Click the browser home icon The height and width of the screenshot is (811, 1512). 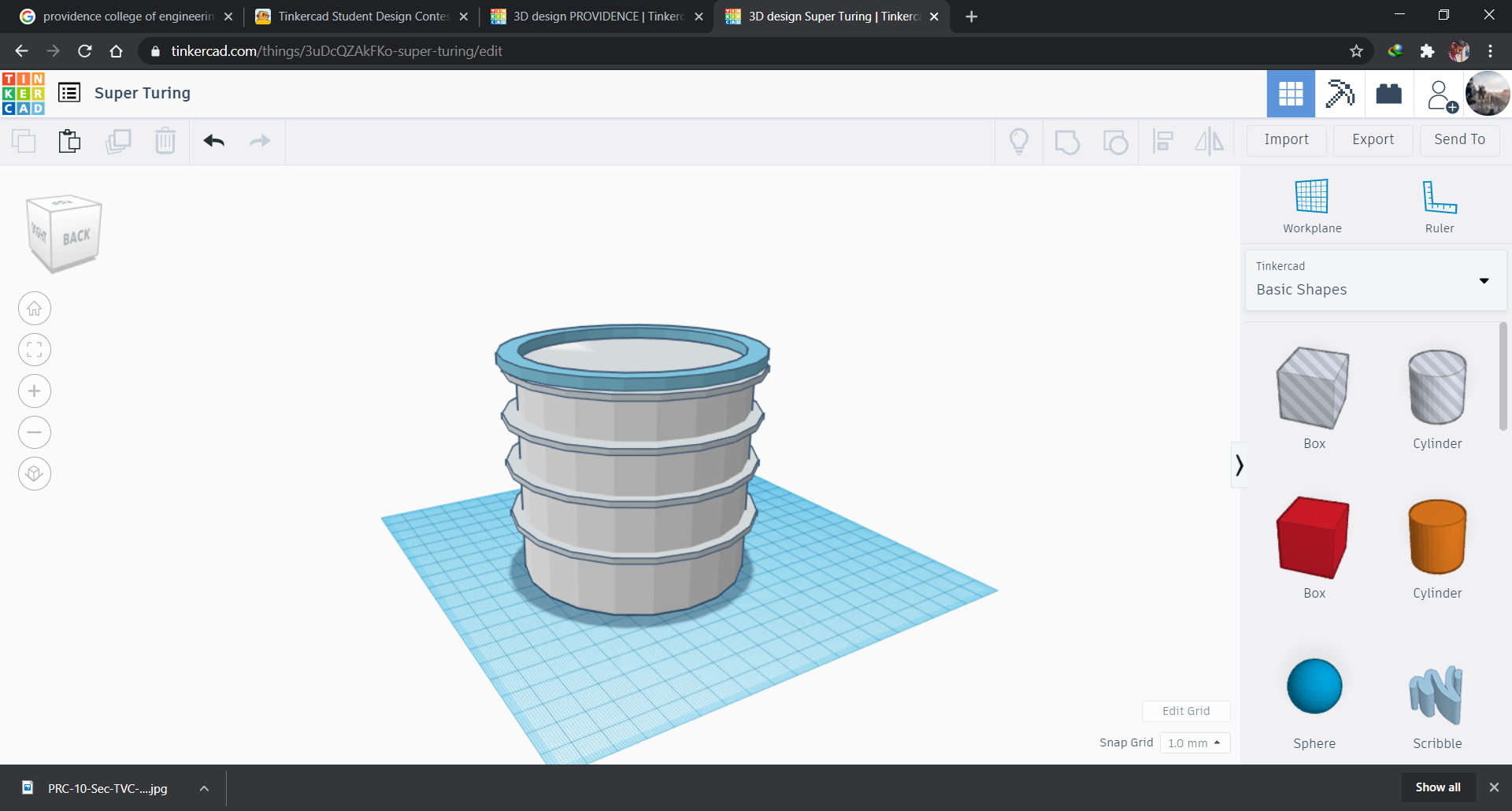click(x=117, y=51)
